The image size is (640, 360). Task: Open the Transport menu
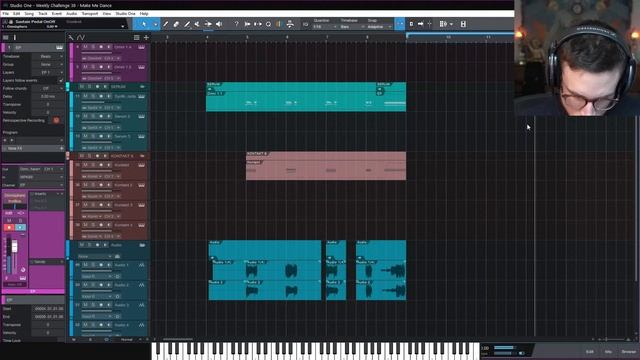coord(90,13)
